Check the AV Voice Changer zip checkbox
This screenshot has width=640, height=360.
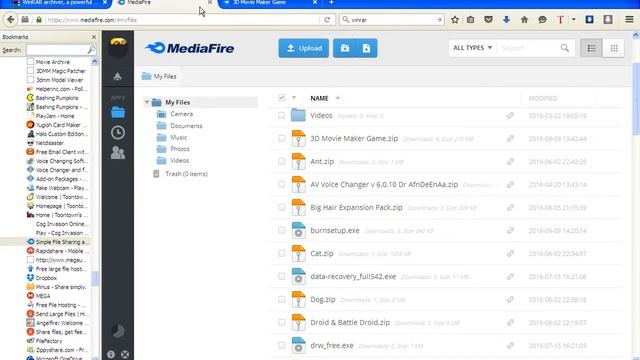(x=282, y=184)
